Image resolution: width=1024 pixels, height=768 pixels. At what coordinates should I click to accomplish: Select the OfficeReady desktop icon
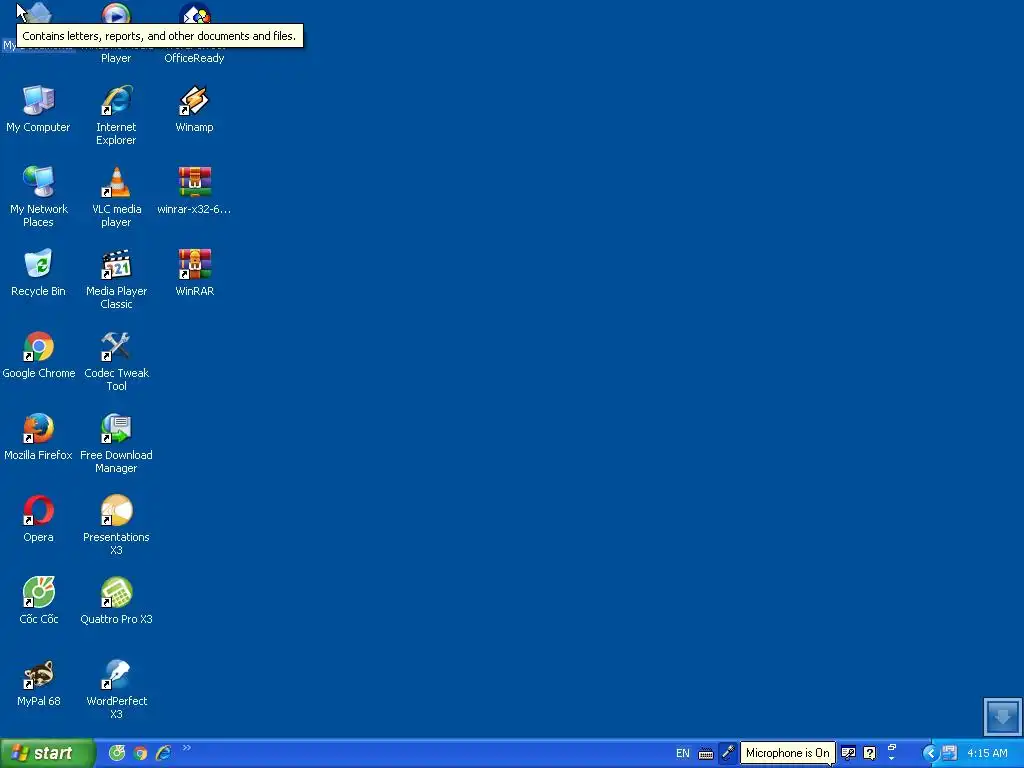(195, 13)
